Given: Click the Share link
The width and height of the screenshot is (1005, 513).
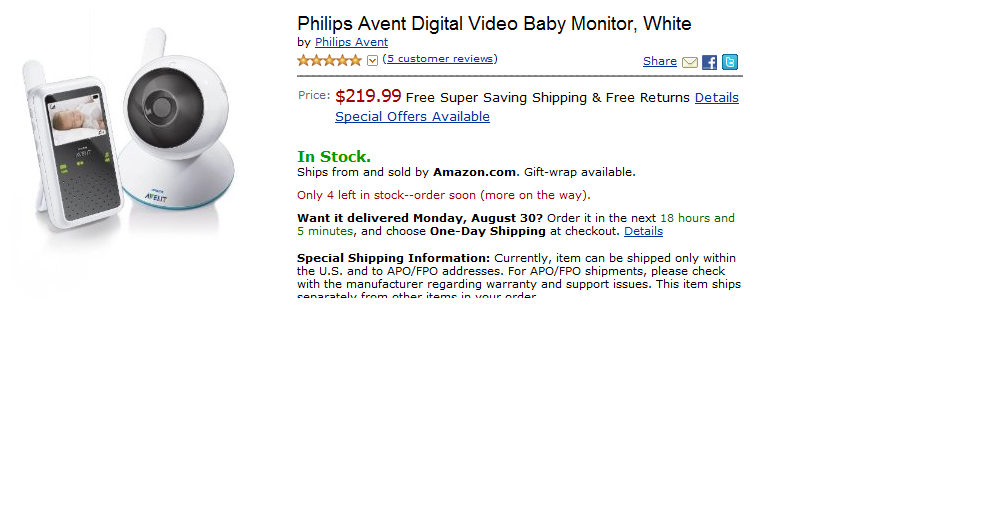Looking at the screenshot, I should pyautogui.click(x=660, y=61).
